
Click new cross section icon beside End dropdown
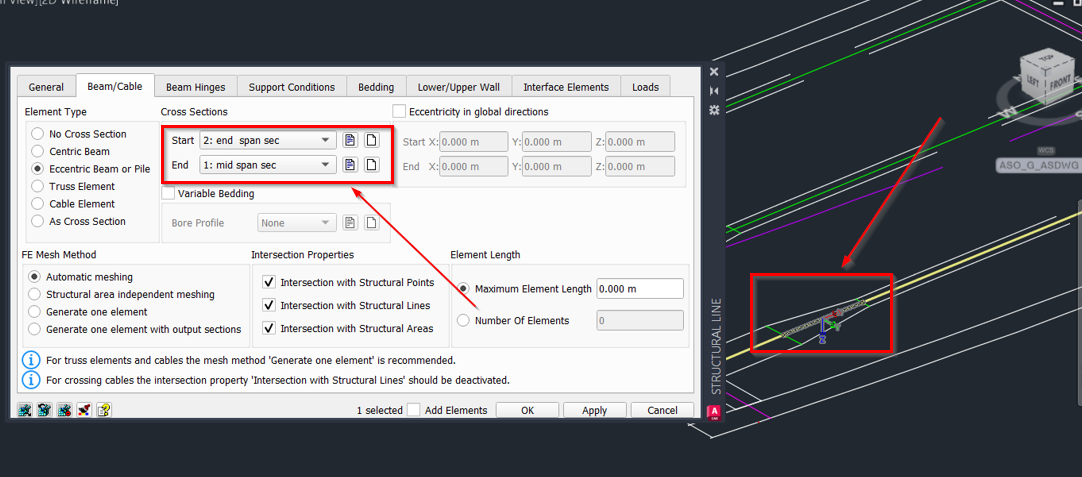(371, 165)
